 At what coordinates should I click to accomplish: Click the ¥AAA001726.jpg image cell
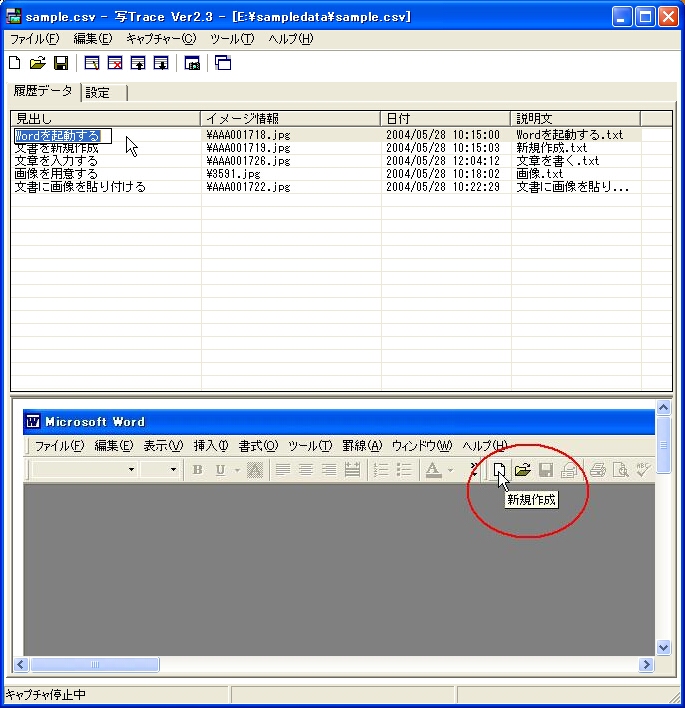point(248,161)
